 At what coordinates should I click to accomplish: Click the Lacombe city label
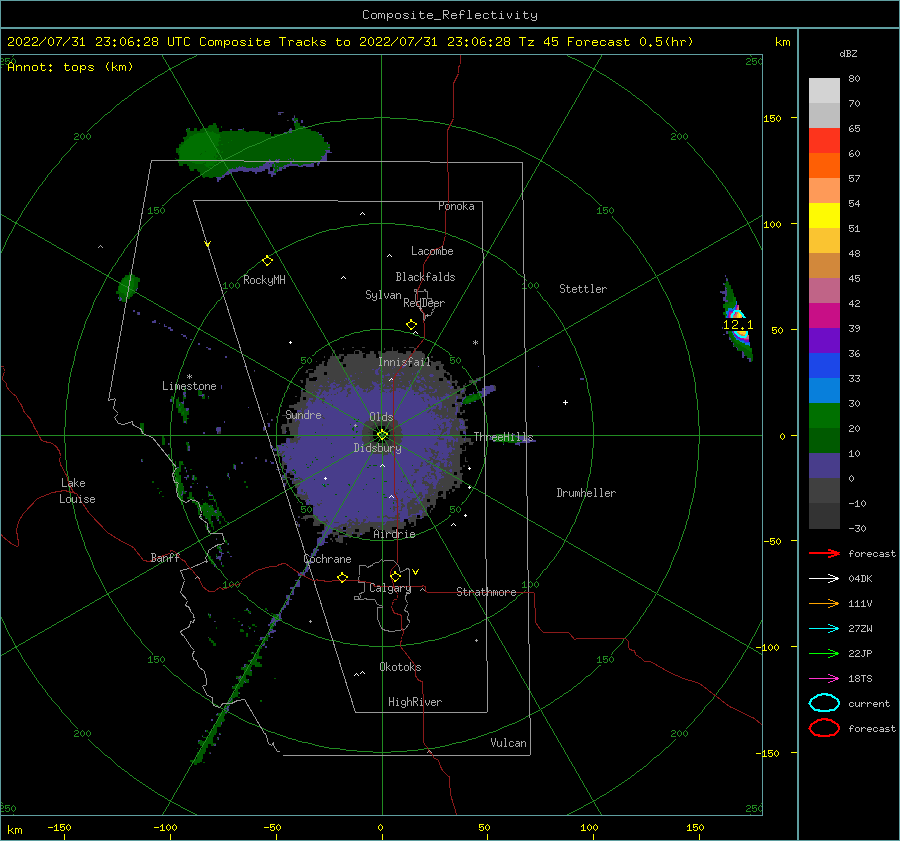[432, 251]
